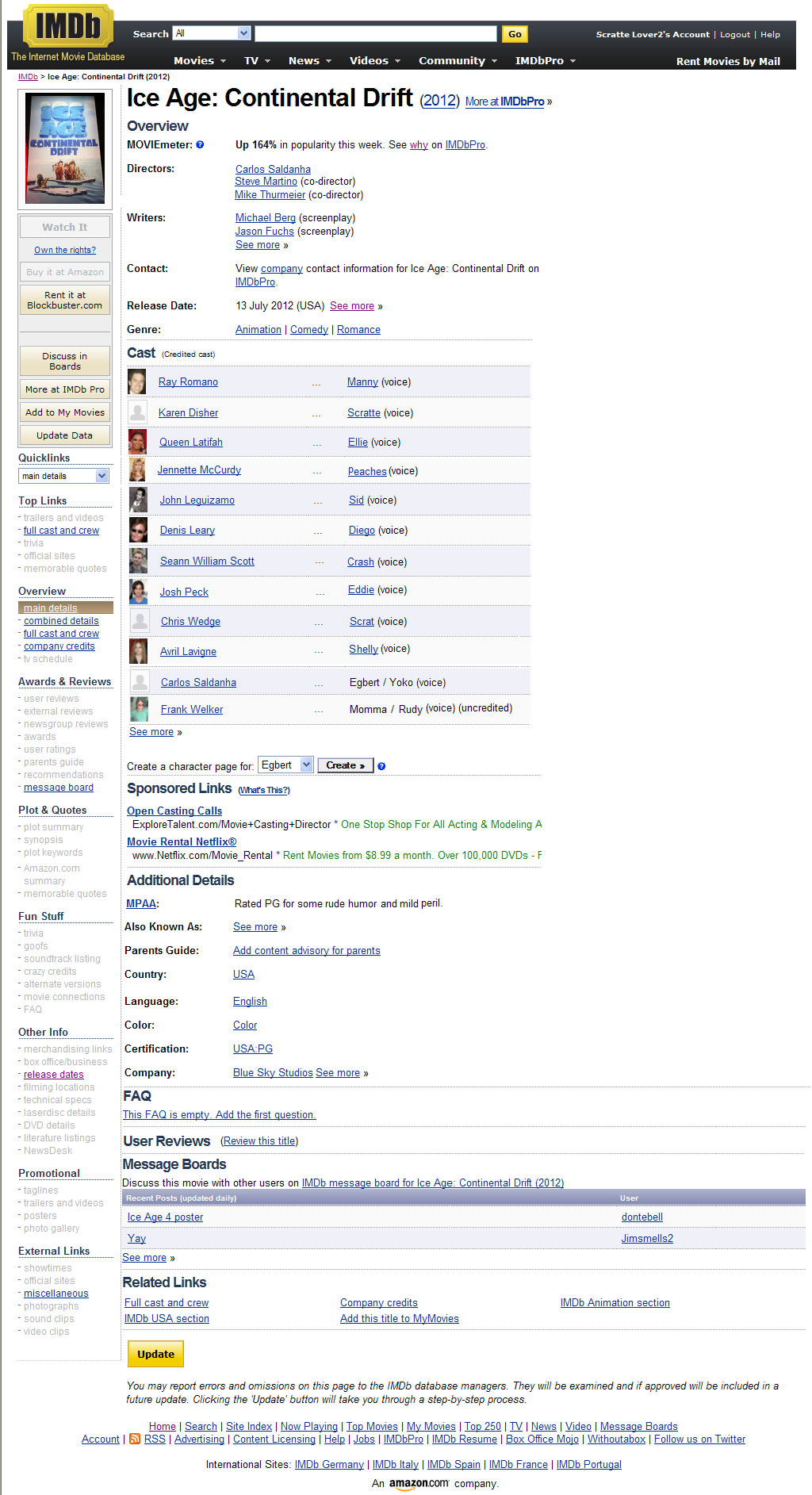This screenshot has width=812, height=1495.
Task: Expand the Videos navigation menu
Action: coord(375,61)
